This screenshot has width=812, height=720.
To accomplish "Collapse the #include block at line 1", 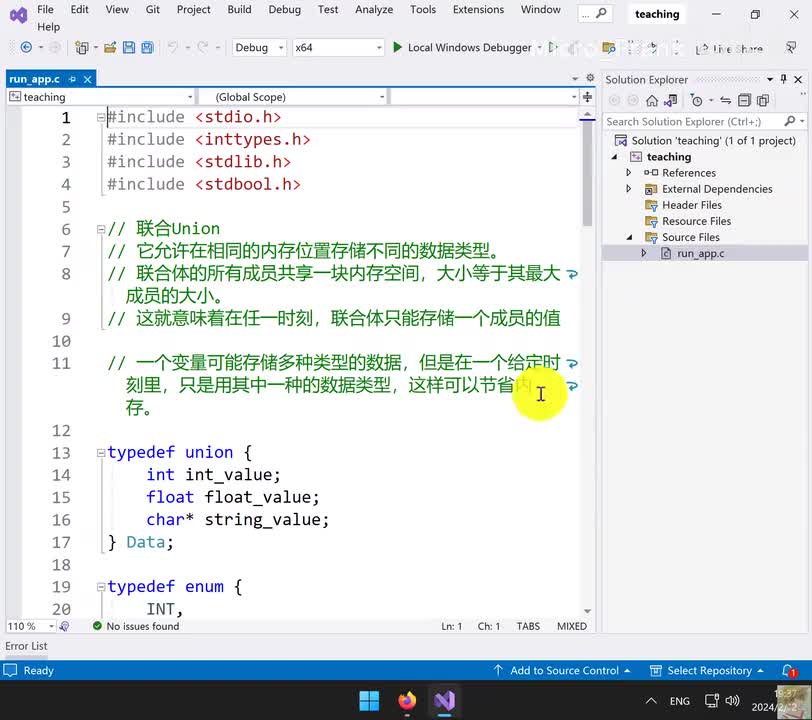I will (x=100, y=118).
